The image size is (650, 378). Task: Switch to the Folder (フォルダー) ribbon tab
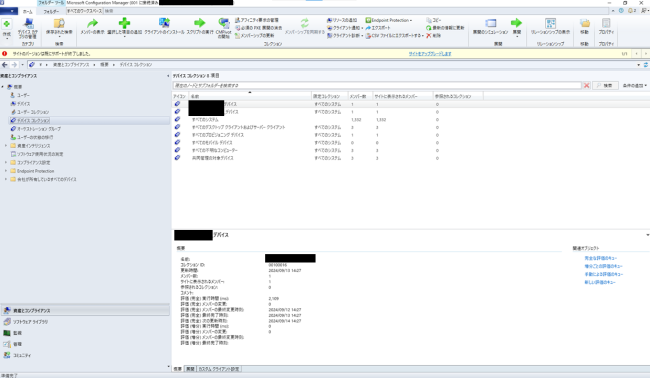pyautogui.click(x=51, y=12)
